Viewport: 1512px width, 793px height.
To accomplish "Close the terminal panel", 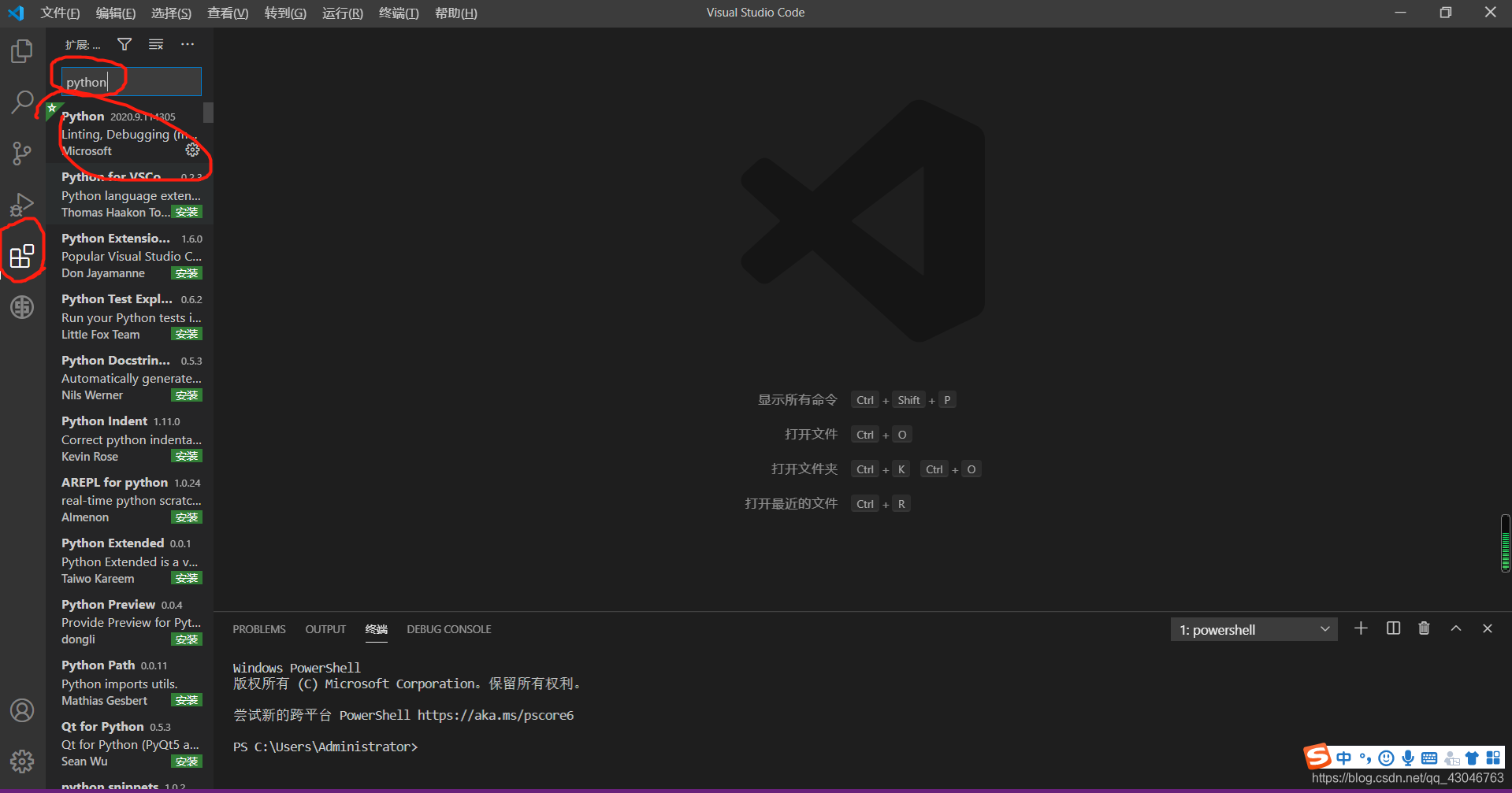I will (1488, 628).
